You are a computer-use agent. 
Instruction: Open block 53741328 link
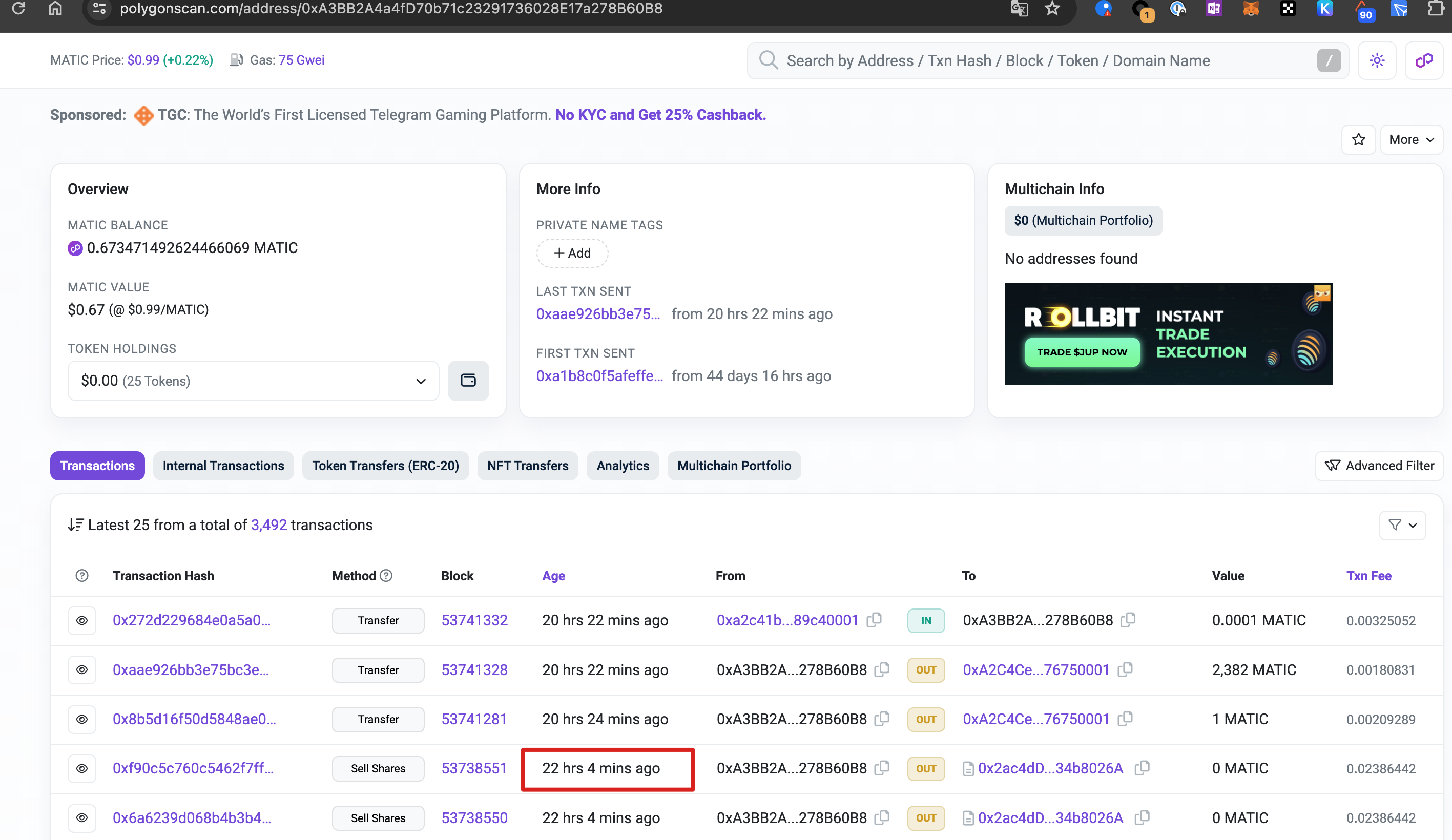click(474, 669)
